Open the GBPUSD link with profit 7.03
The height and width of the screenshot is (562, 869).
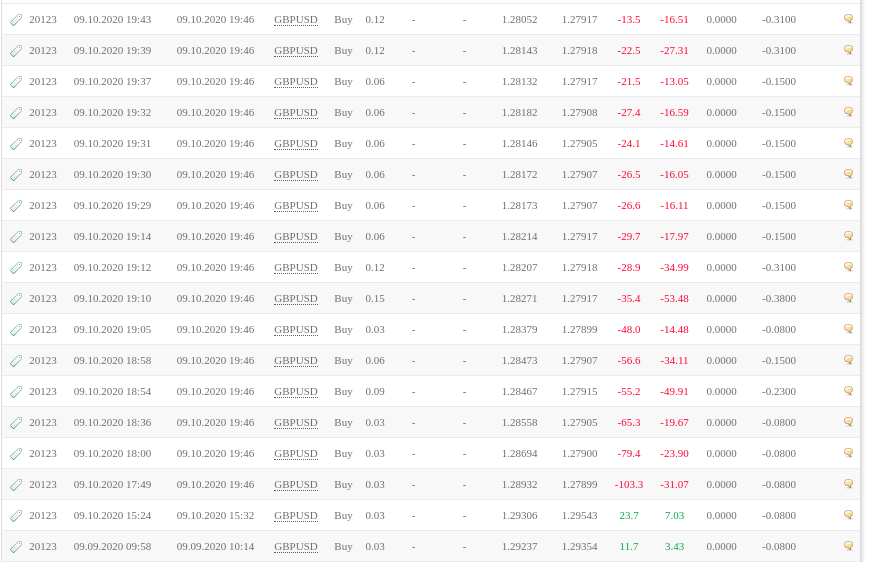tap(296, 516)
